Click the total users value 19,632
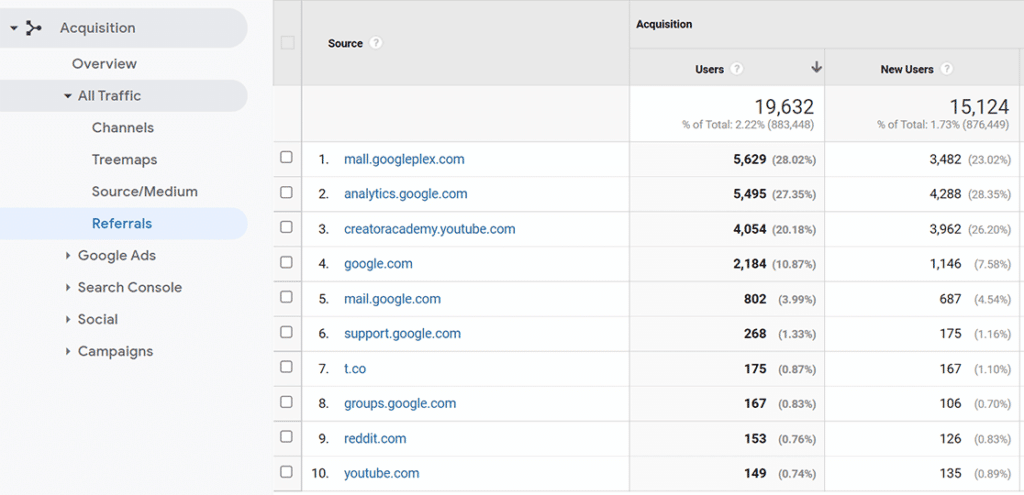 [784, 106]
